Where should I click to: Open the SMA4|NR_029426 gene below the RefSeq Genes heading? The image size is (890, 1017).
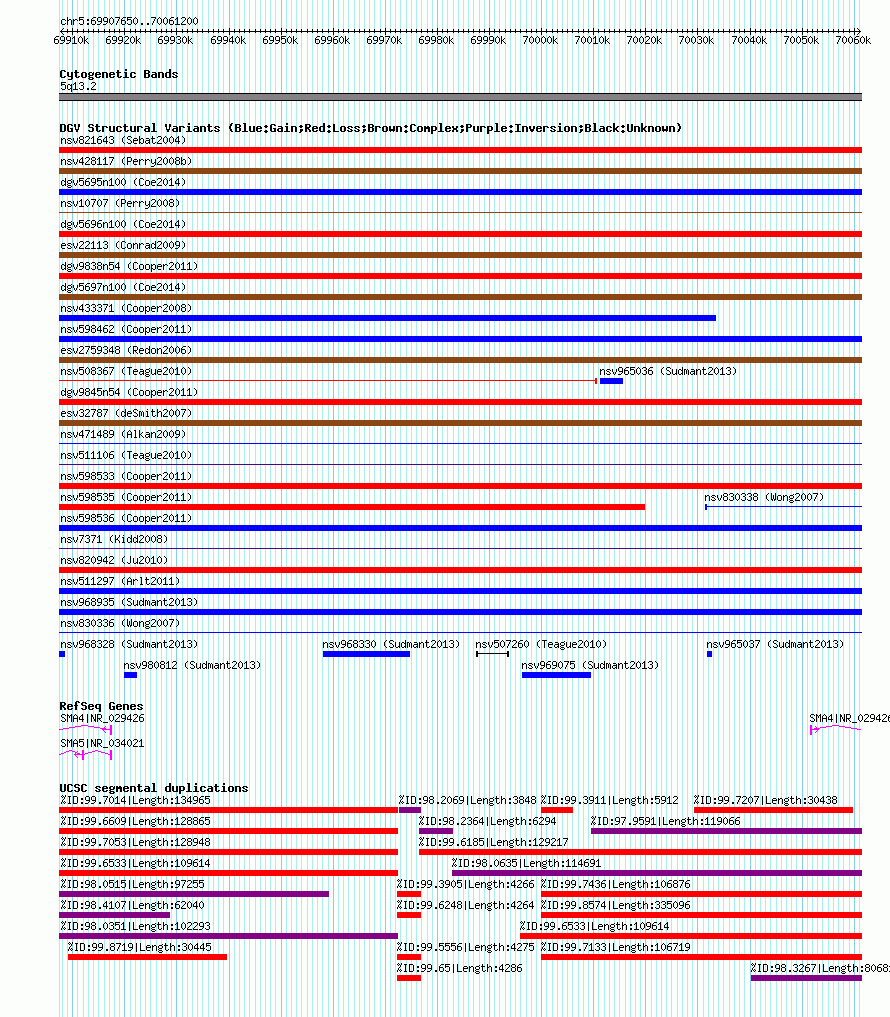tap(102, 718)
